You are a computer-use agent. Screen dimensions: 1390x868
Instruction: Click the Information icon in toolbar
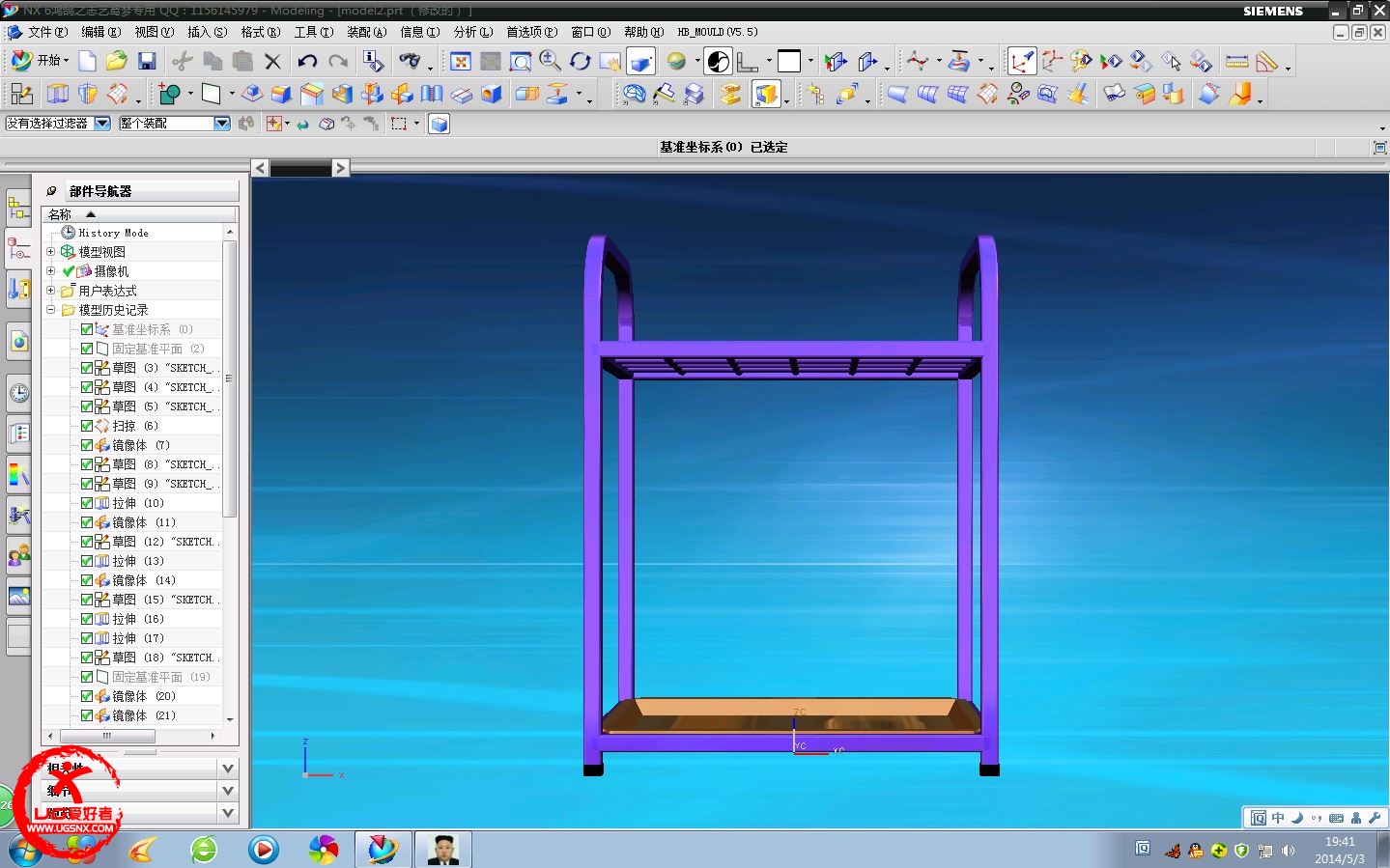pyautogui.click(x=373, y=62)
